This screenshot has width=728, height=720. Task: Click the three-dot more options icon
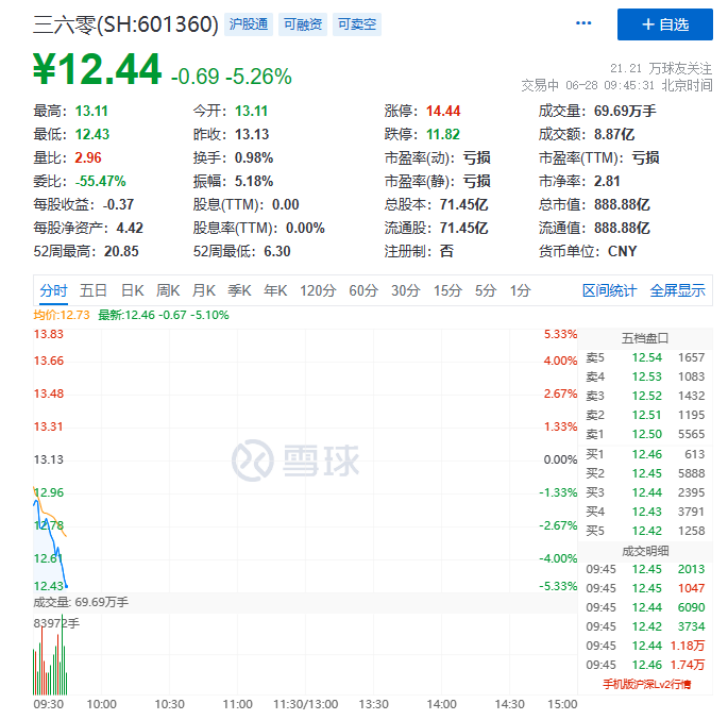click(x=584, y=24)
